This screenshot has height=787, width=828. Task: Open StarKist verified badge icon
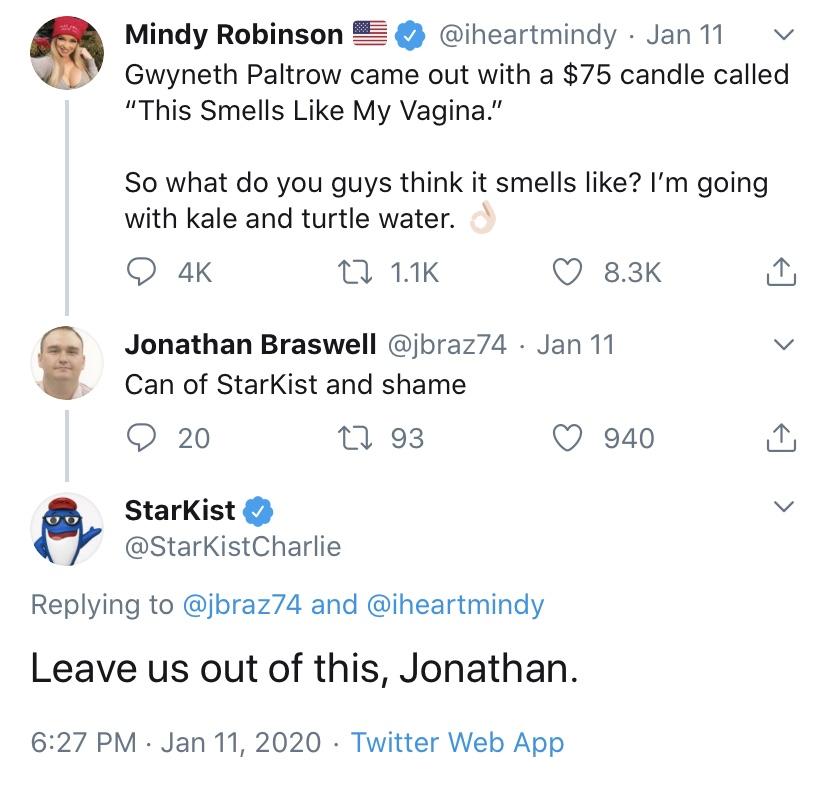click(258, 511)
